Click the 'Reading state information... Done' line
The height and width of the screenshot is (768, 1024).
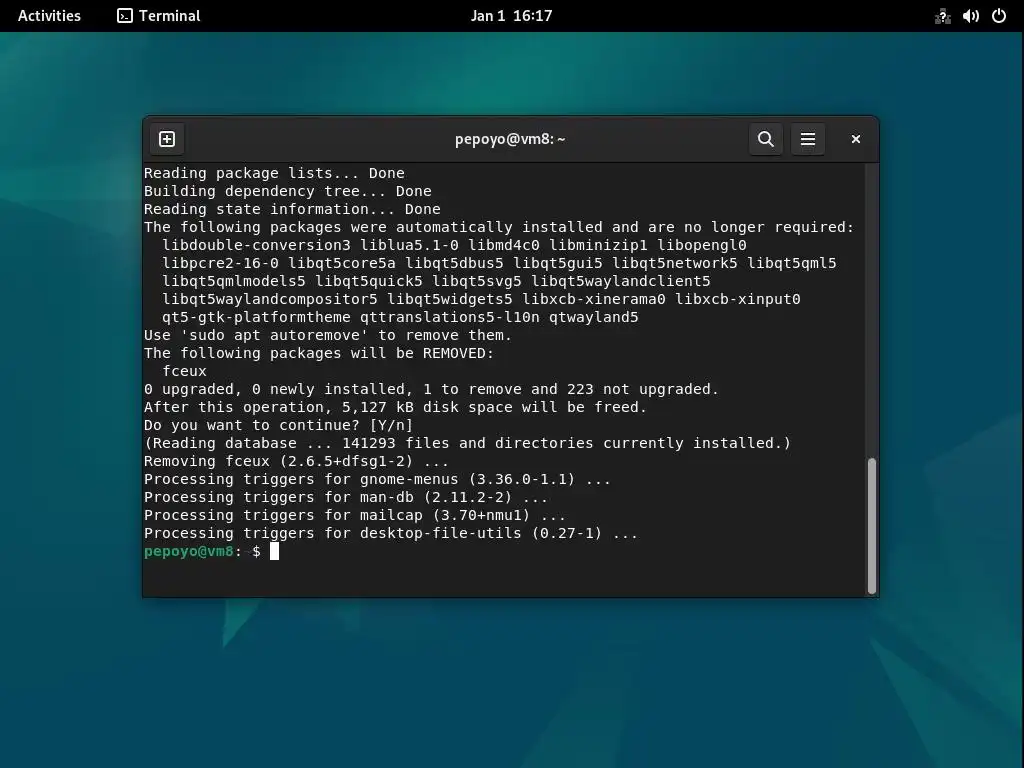(x=293, y=209)
